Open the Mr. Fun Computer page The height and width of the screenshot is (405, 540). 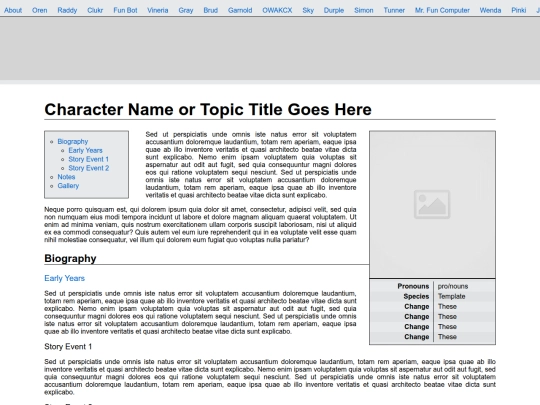[x=442, y=10]
